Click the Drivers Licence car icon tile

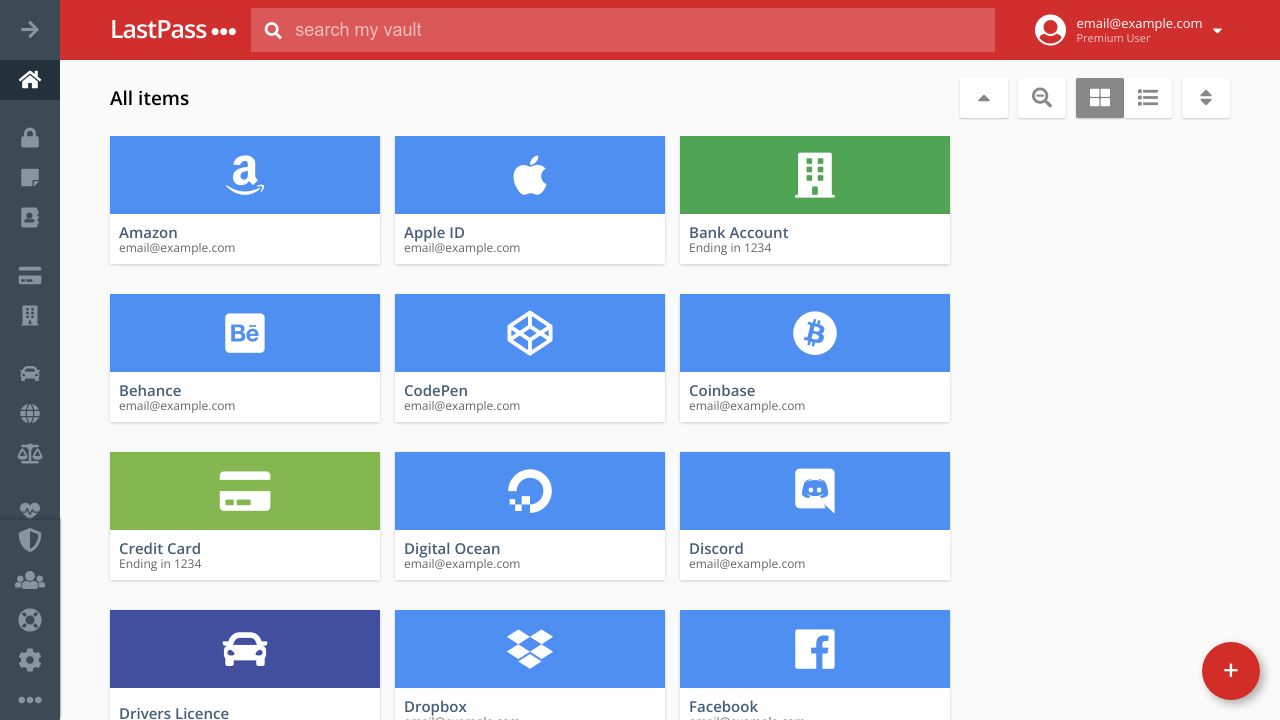245,649
